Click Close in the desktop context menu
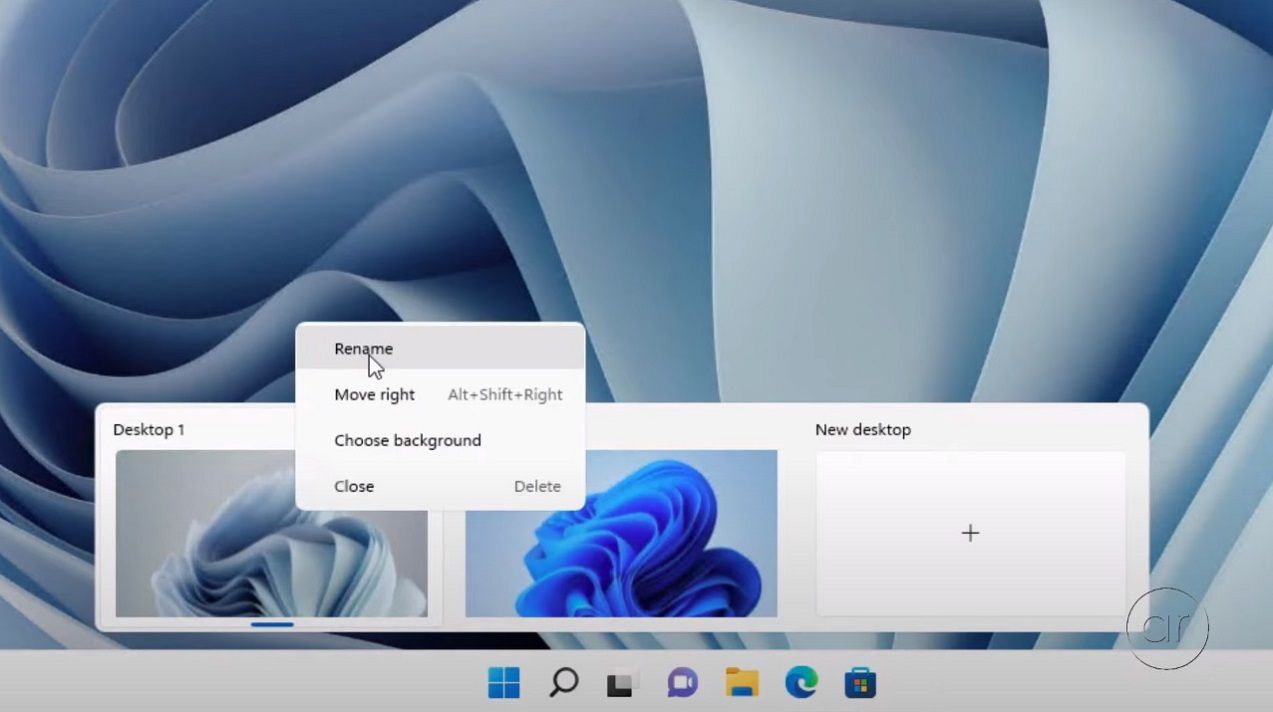 click(x=440, y=486)
